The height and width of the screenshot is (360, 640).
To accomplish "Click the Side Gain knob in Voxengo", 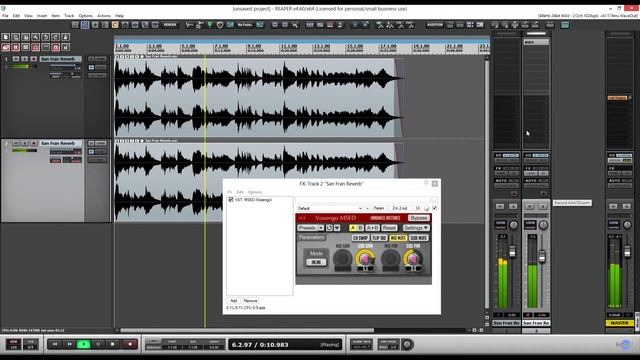I will tap(365, 259).
